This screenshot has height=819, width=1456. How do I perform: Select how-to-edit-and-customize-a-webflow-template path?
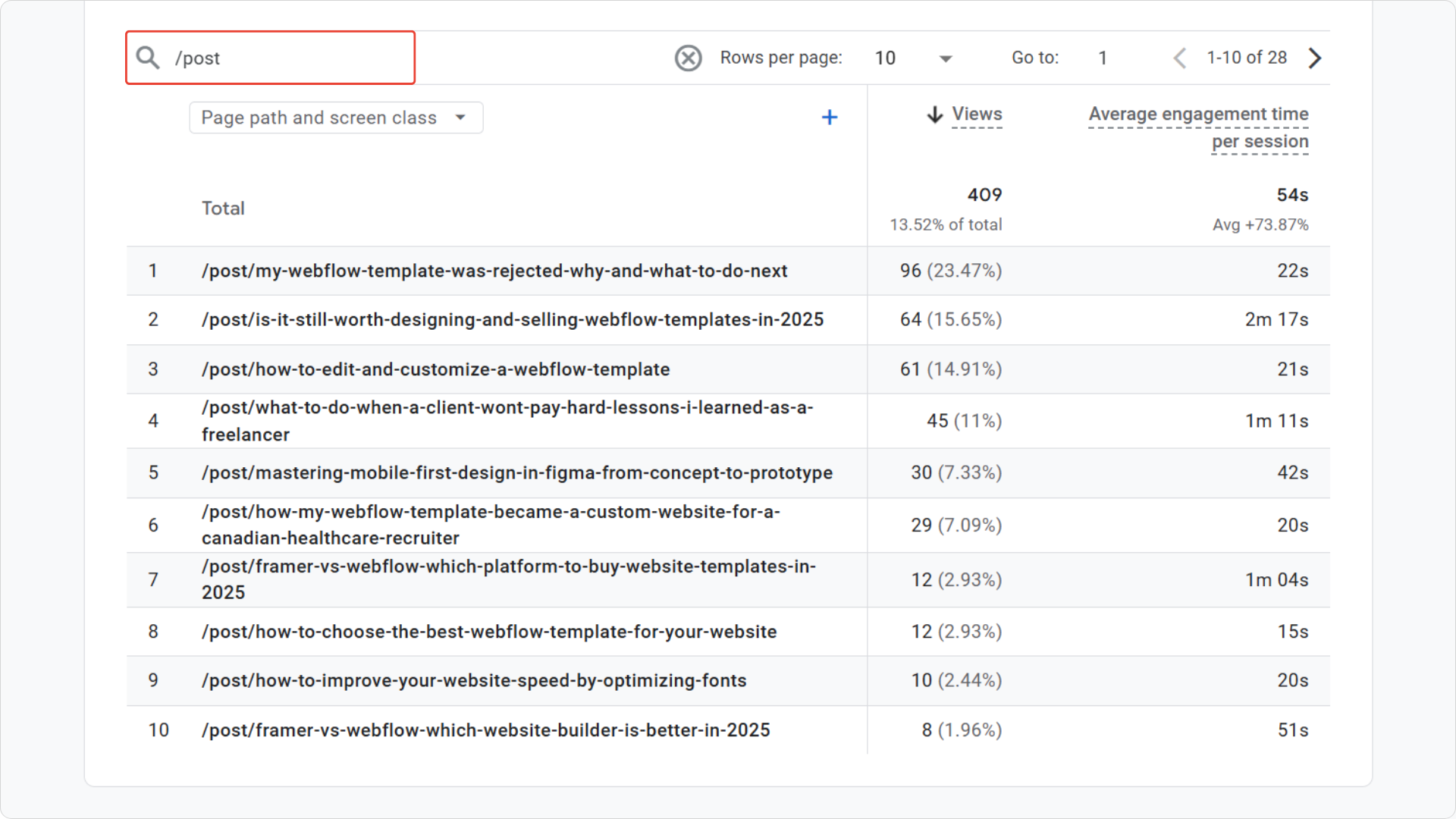(436, 369)
